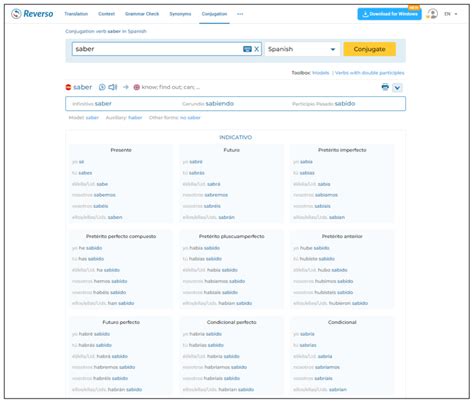Go to the Synonyms tab

[180, 14]
